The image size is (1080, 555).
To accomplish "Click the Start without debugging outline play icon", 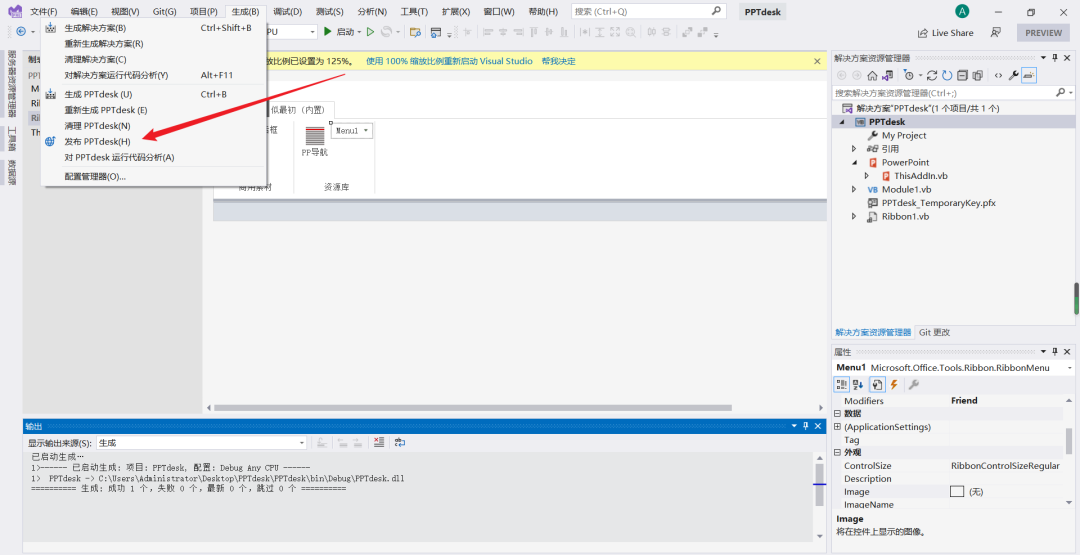I will click(370, 32).
